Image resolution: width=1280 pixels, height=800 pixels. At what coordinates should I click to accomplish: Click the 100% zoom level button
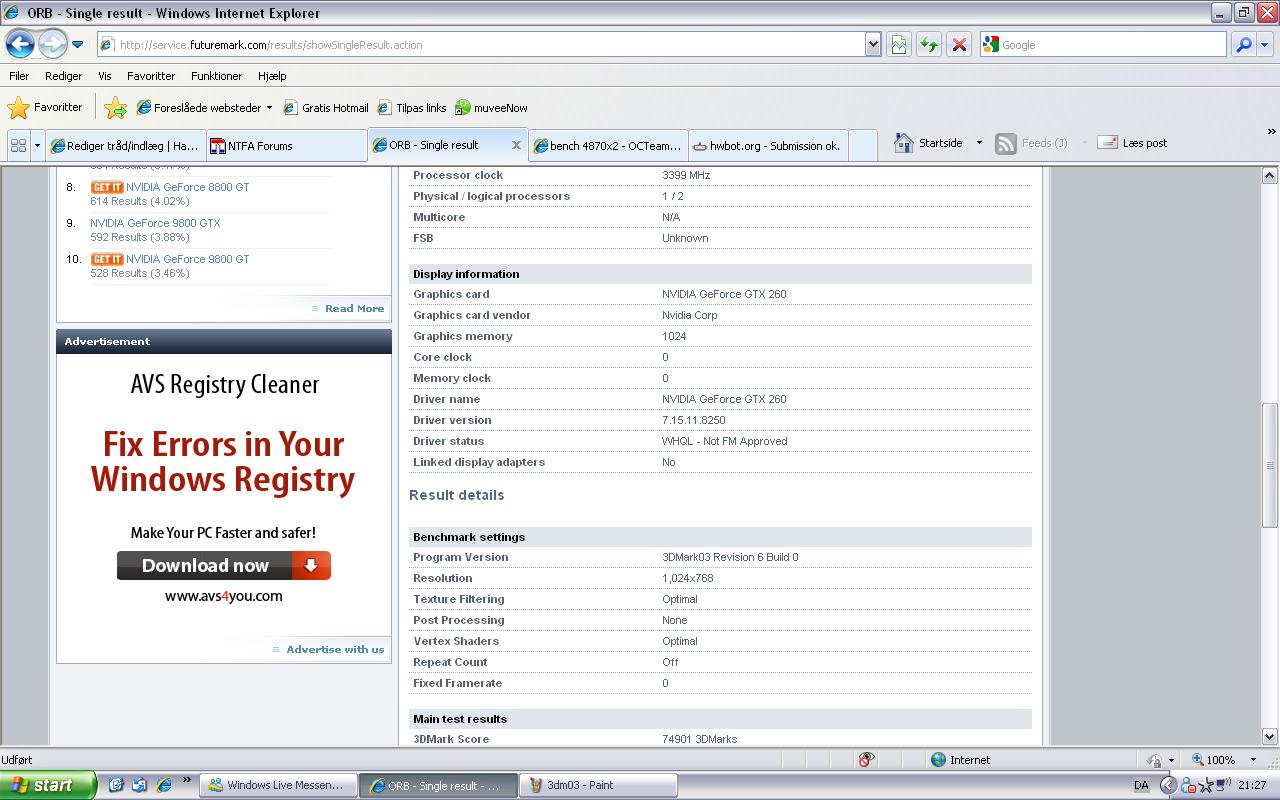point(1214,760)
